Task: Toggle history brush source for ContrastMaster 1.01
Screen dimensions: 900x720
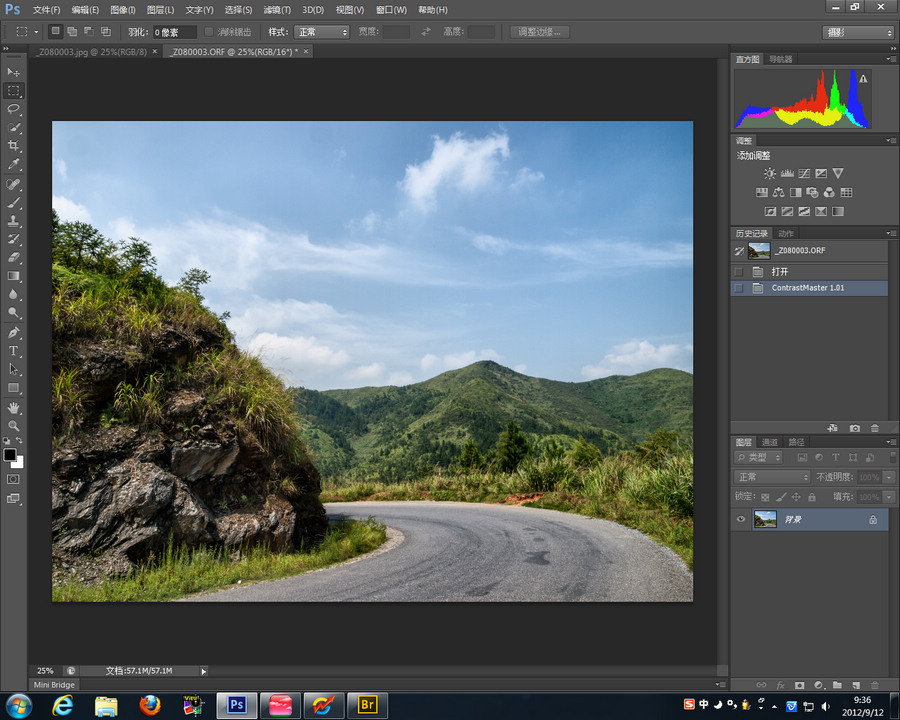Action: pyautogui.click(x=739, y=288)
